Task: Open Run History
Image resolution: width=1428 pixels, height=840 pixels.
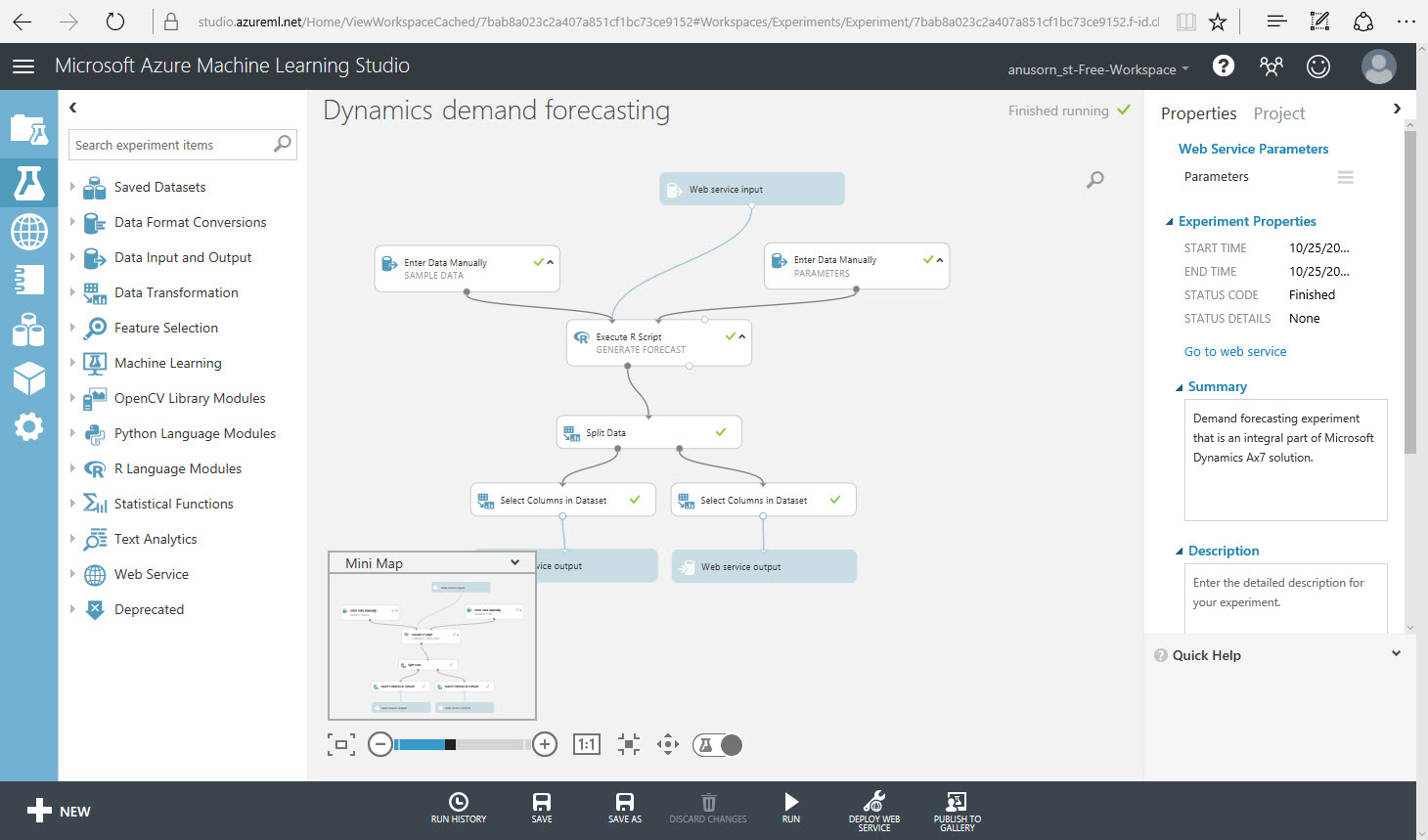Action: [459, 808]
